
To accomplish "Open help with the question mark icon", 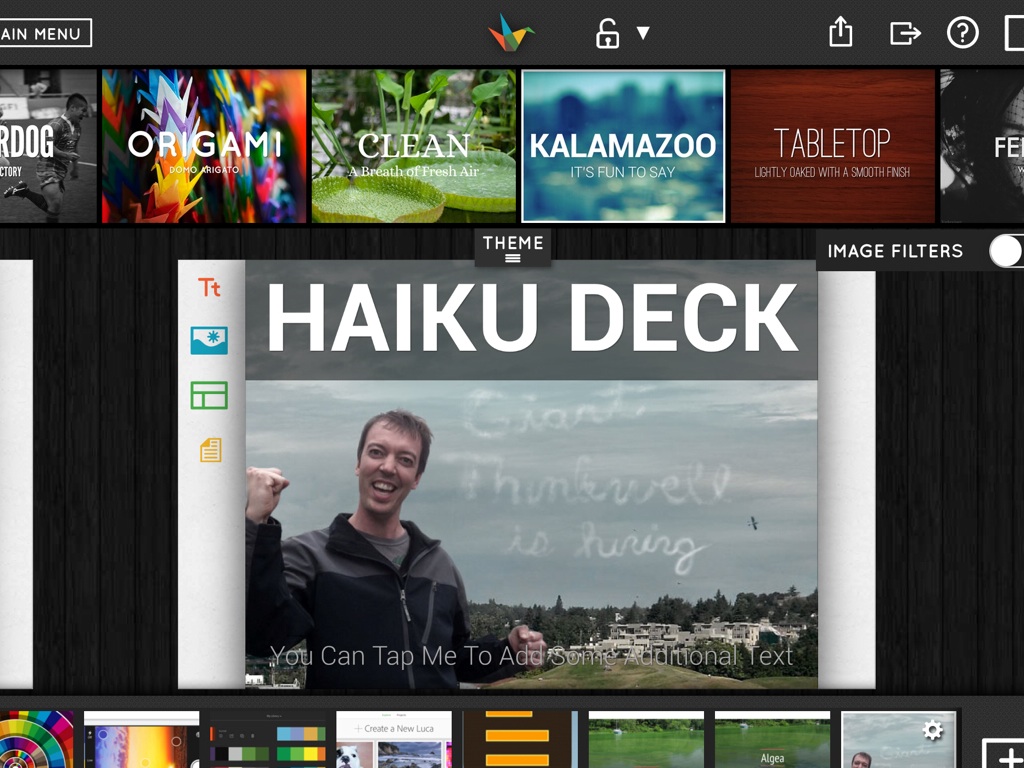I will [962, 33].
